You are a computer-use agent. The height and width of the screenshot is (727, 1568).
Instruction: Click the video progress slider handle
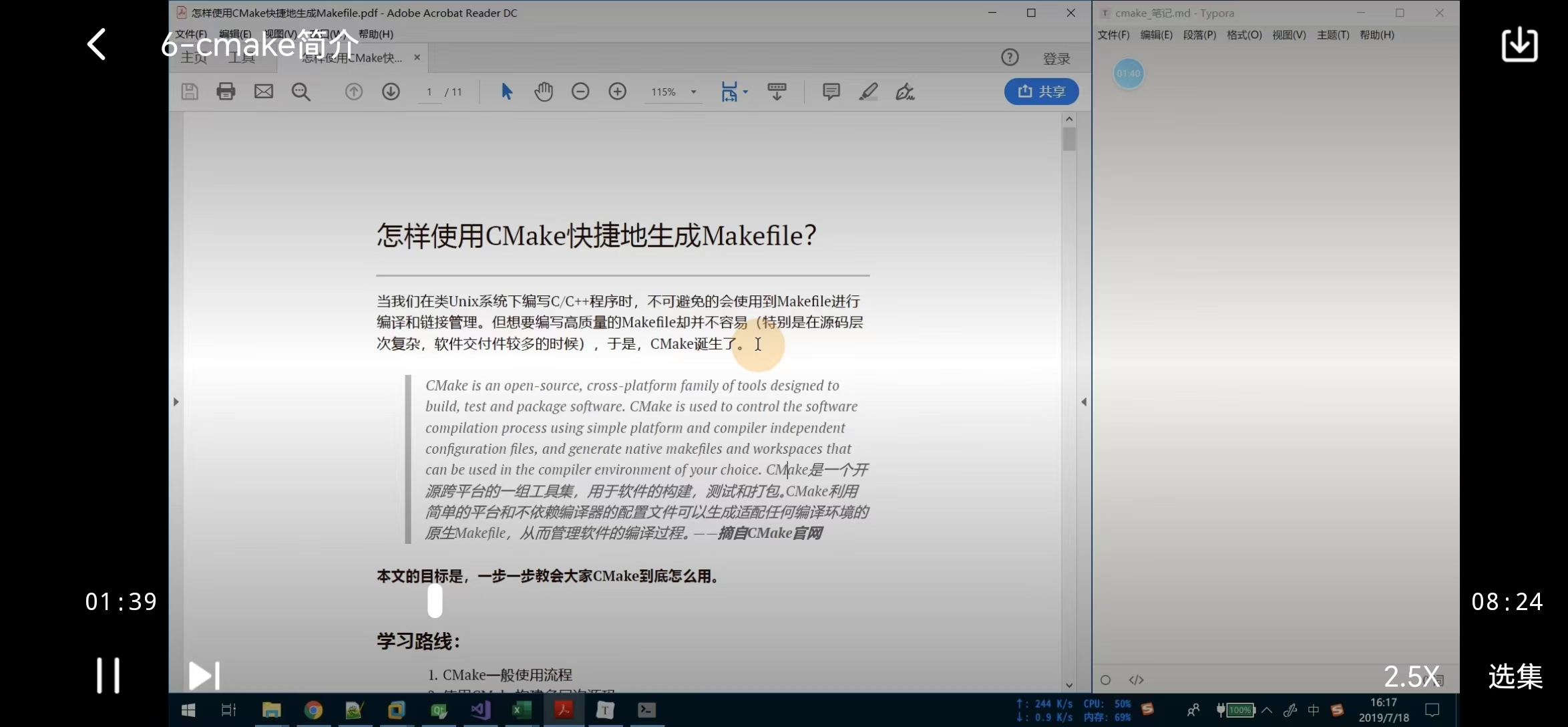(435, 601)
